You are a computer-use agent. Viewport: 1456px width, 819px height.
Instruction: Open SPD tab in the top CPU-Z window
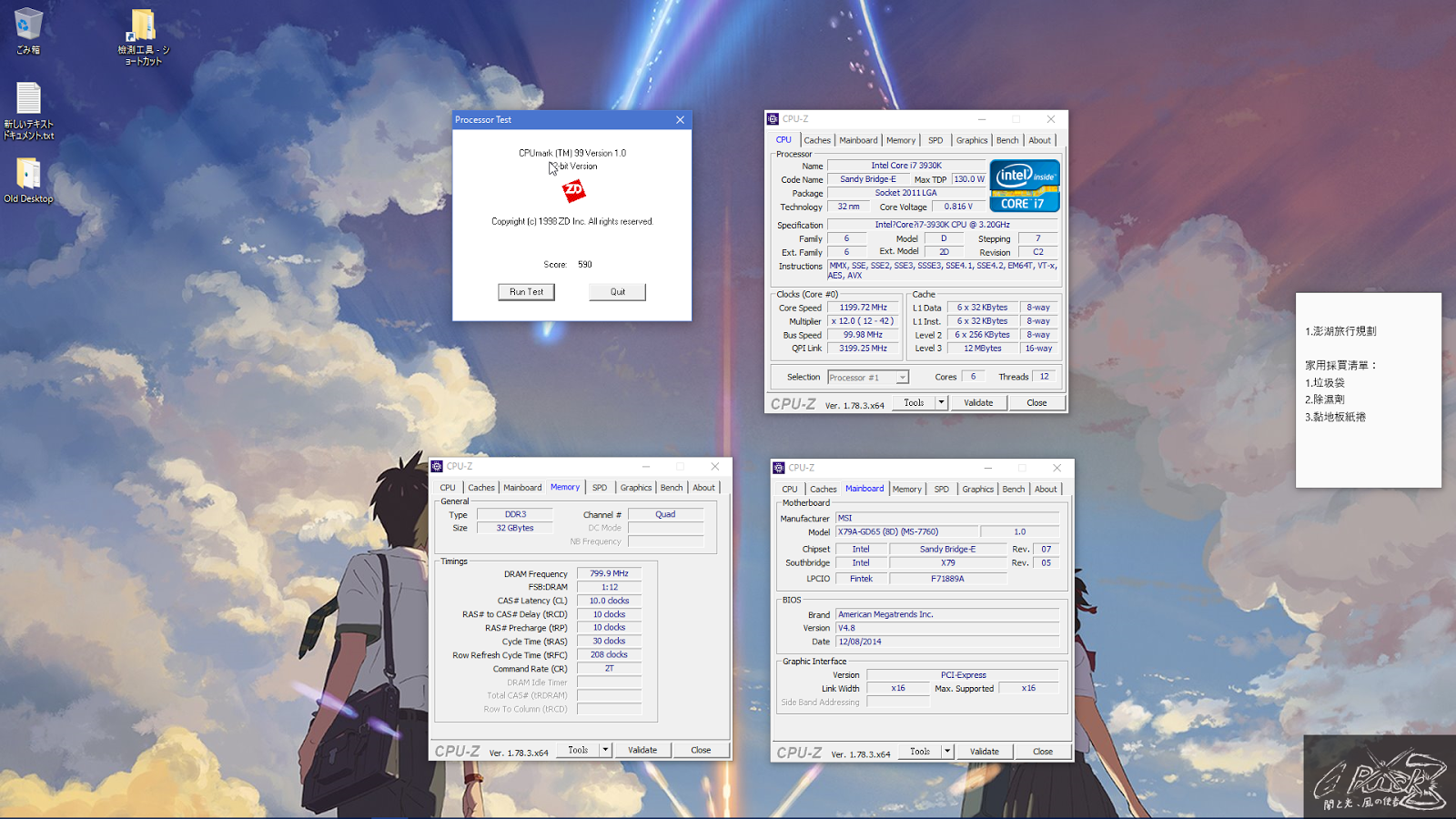[x=935, y=140]
